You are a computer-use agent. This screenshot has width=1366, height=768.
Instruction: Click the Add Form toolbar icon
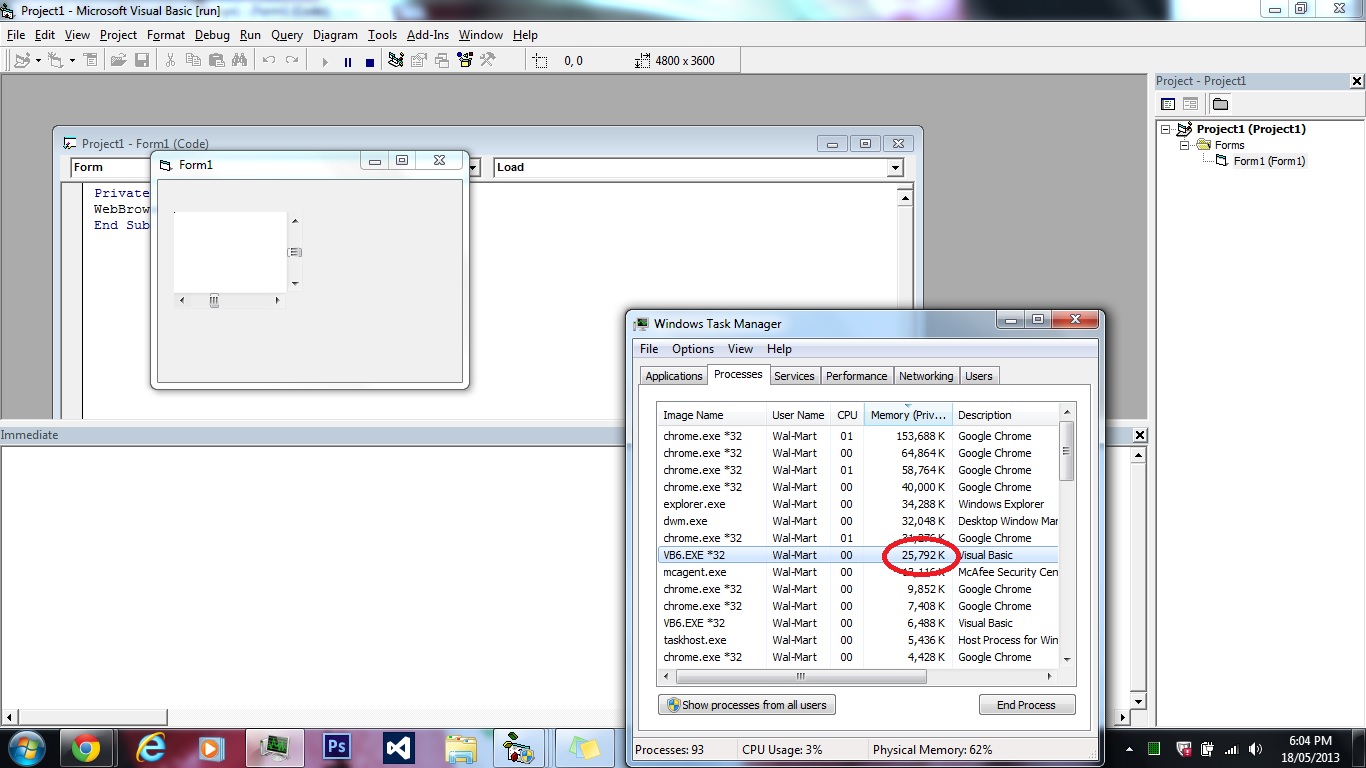coord(56,61)
